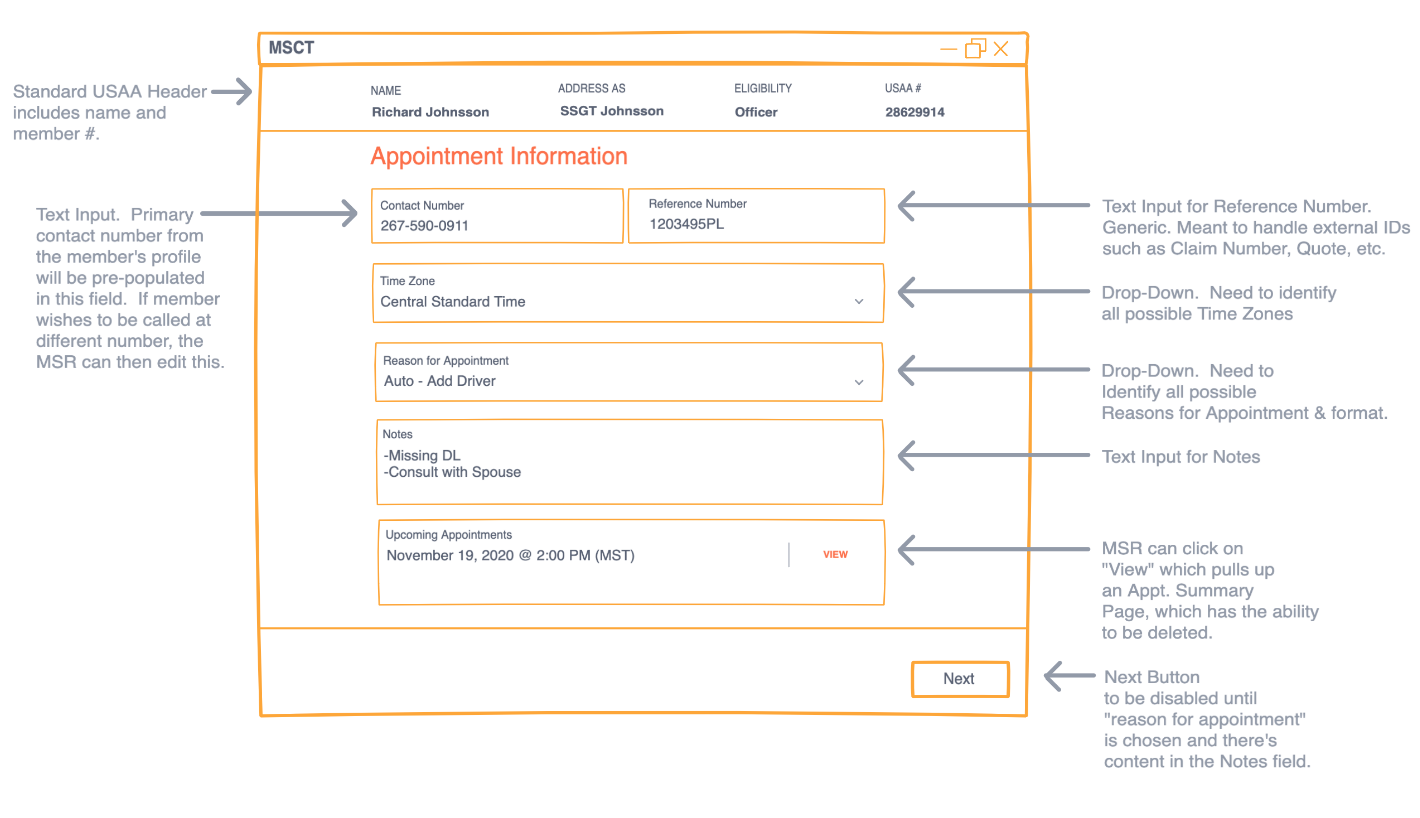Click the MSCT window title
The width and height of the screenshot is (1420, 818).
pyautogui.click(x=291, y=48)
